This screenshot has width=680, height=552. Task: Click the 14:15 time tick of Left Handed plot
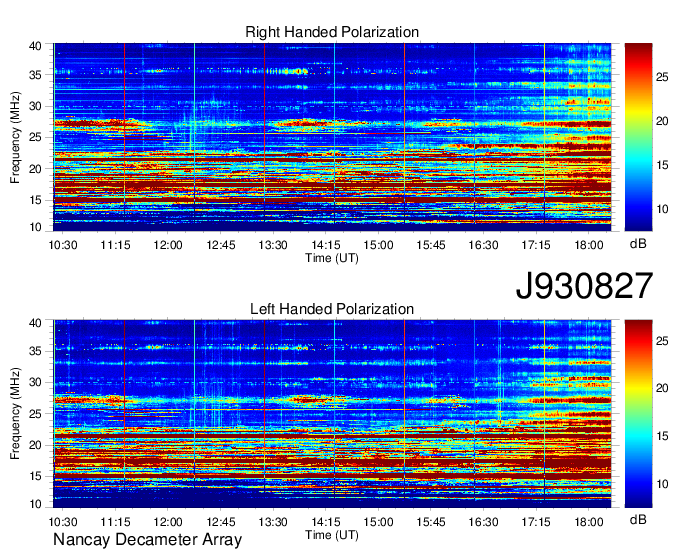[326, 522]
